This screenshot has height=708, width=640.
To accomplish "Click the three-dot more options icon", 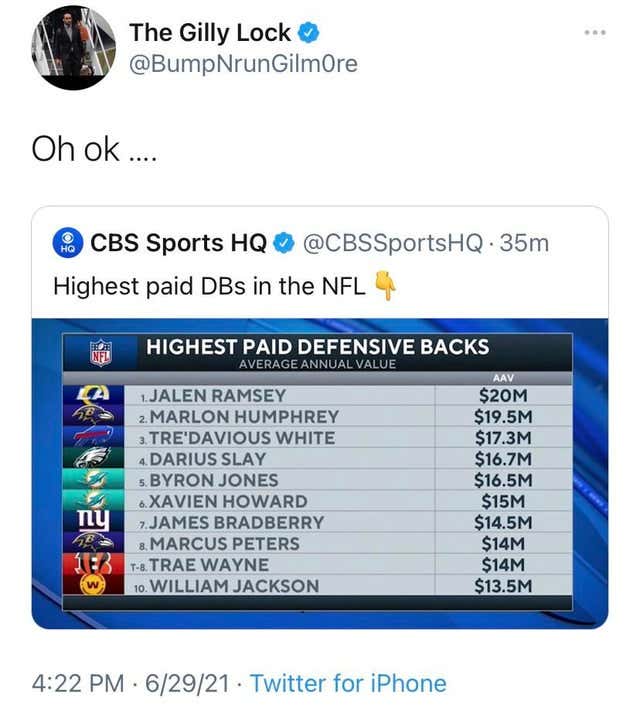I will [595, 33].
